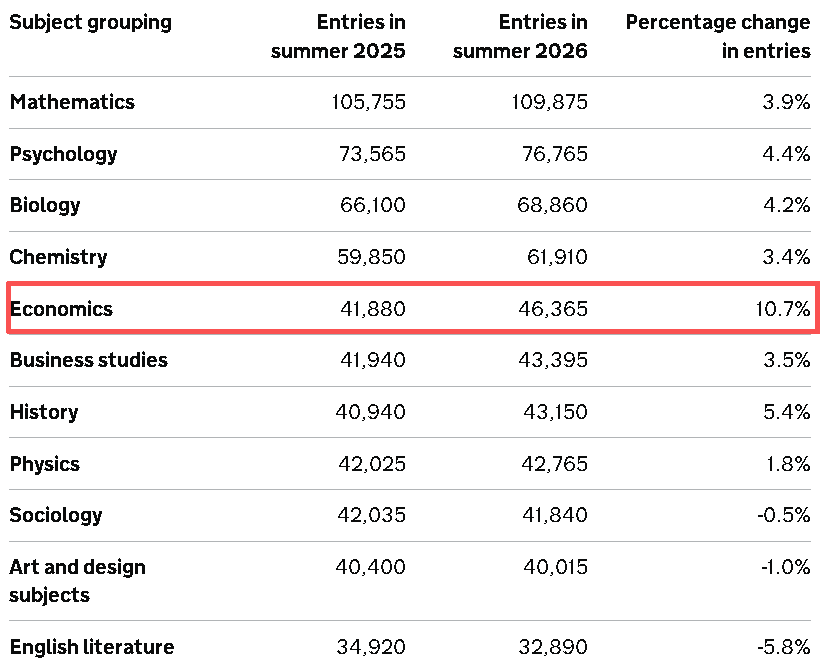
Task: Select the Art and design subjects label
Action: pyautogui.click(x=78, y=581)
